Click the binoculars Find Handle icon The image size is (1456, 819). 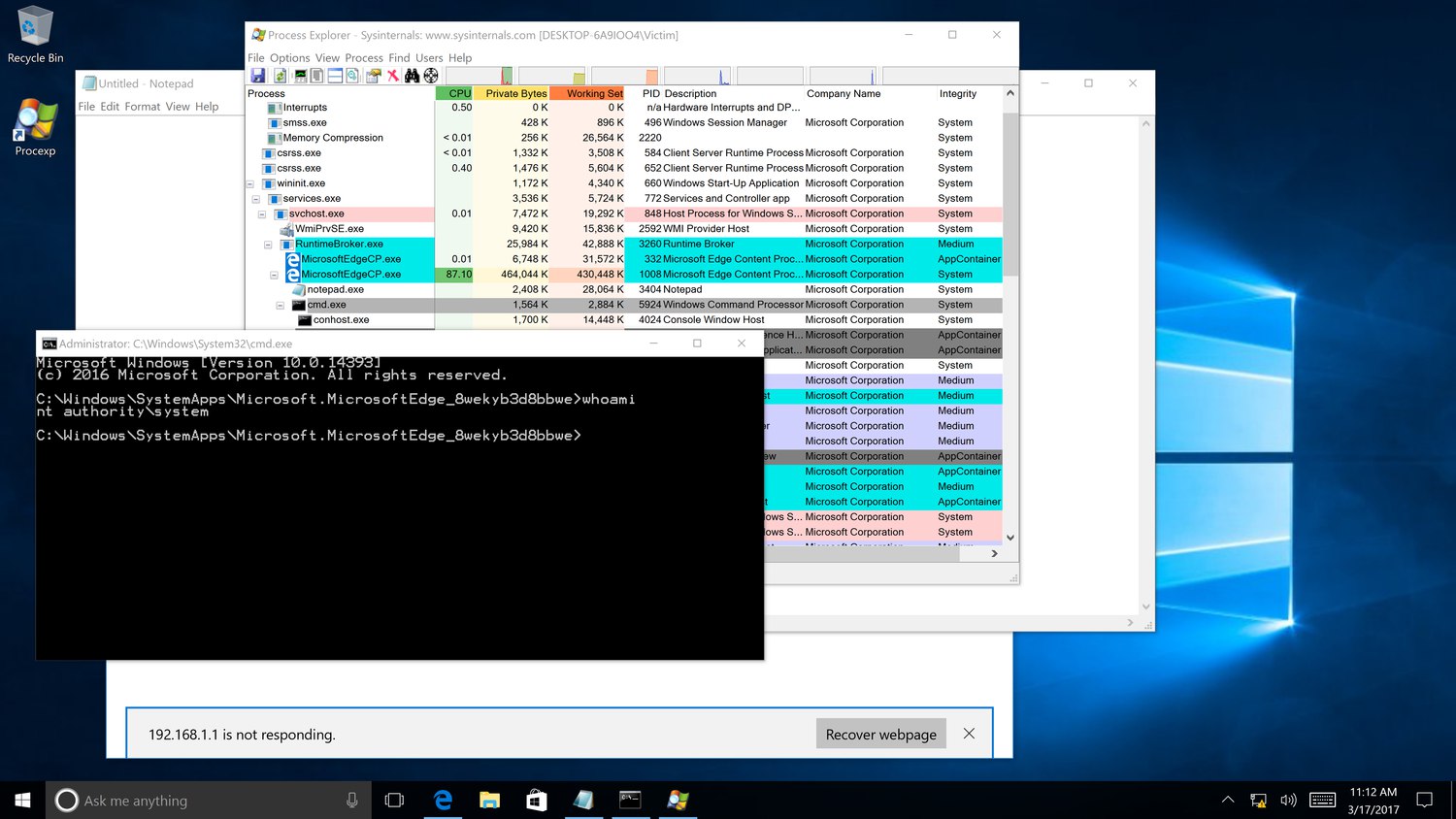click(413, 76)
